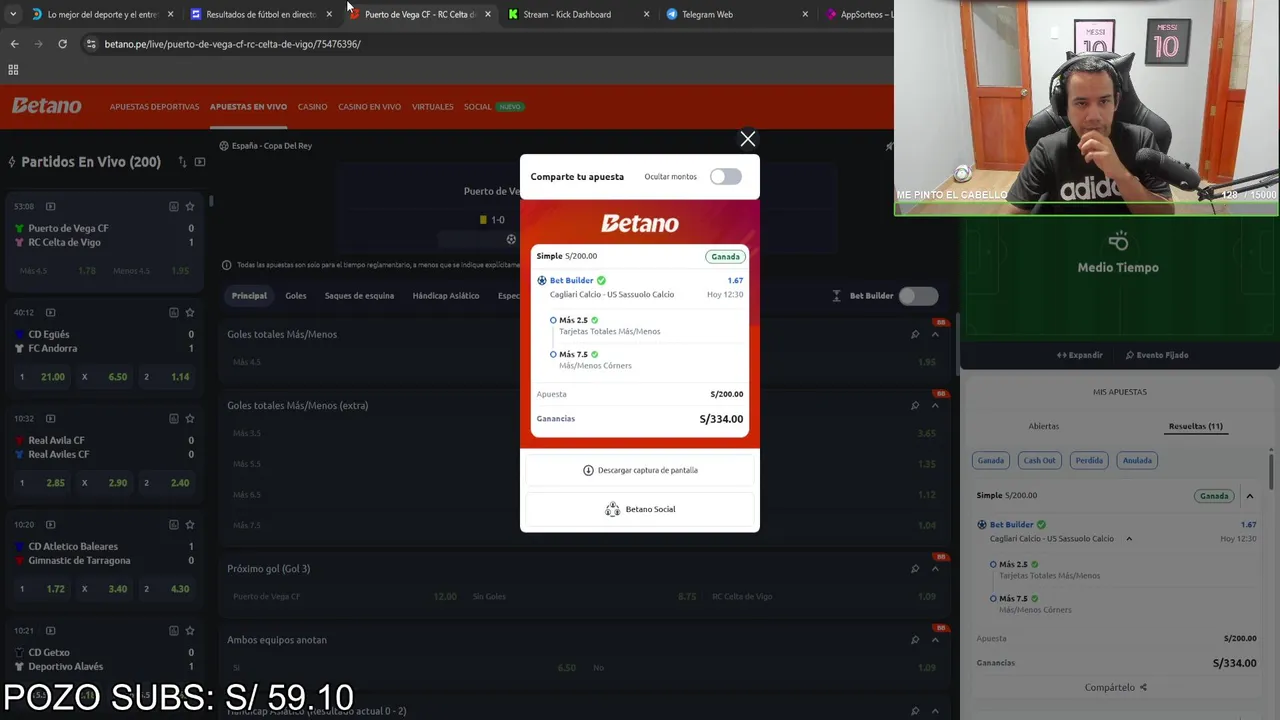Filter settled bets by Cash Out
The width and height of the screenshot is (1280, 720).
[1039, 461]
